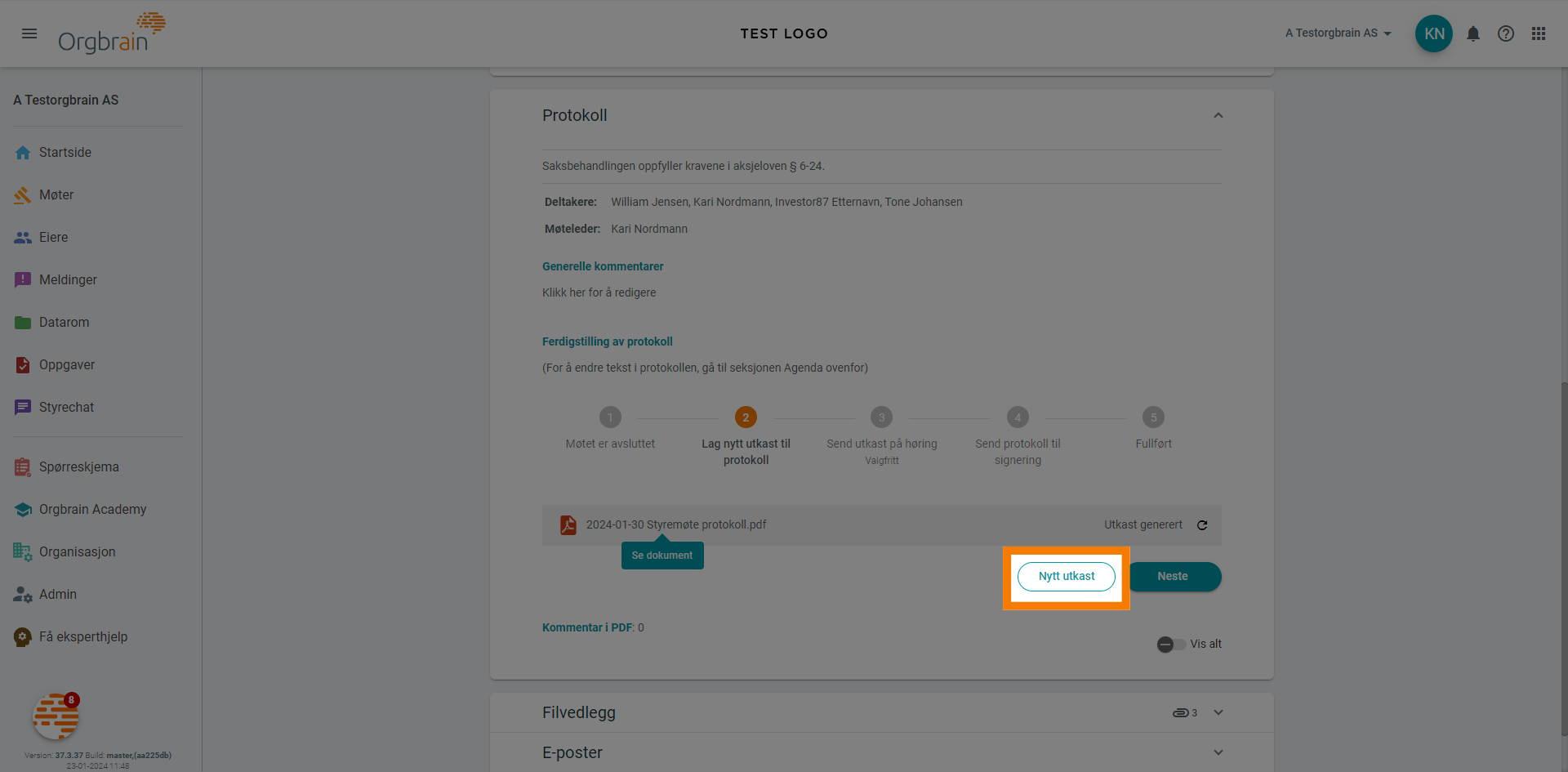Expand the E-poster section
The width and height of the screenshot is (1568, 772).
[x=1218, y=753]
